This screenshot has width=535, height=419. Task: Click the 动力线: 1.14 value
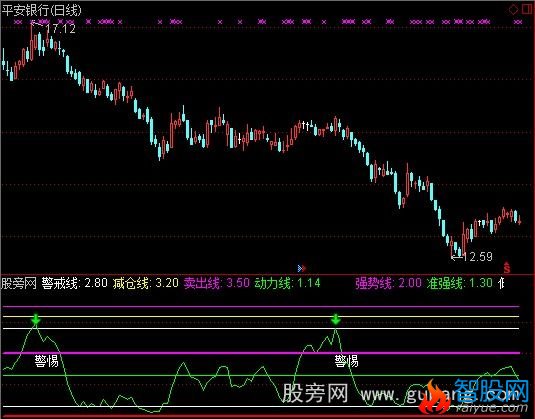coord(287,283)
